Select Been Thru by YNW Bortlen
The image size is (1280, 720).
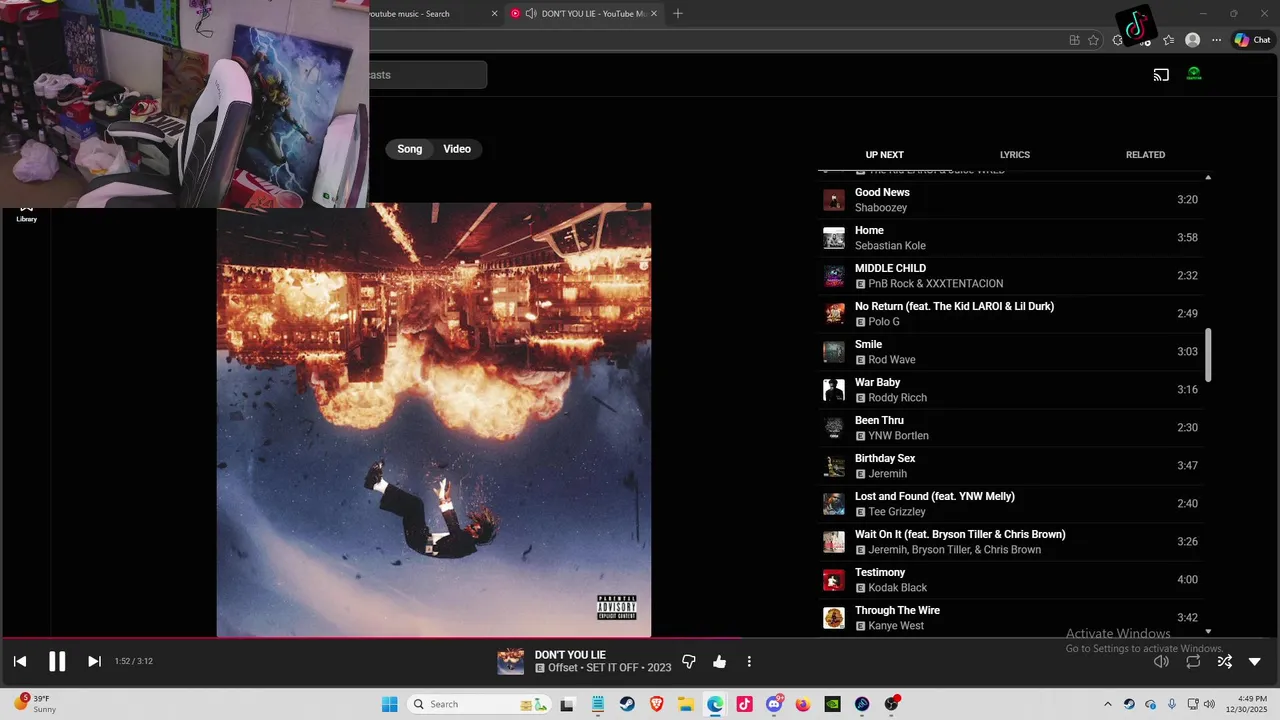[1010, 428]
